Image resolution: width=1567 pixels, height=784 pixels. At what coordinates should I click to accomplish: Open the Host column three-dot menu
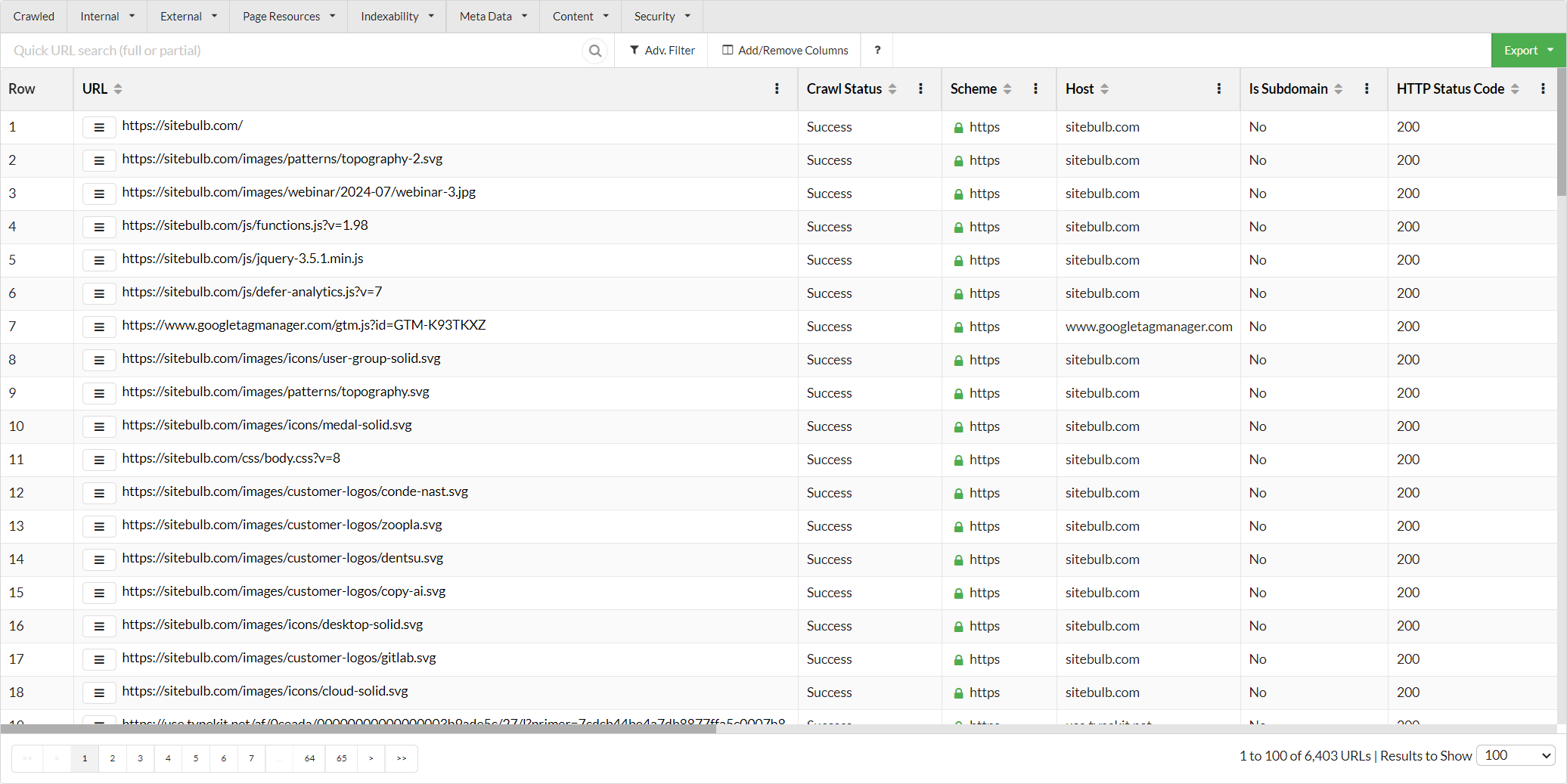tap(1218, 88)
